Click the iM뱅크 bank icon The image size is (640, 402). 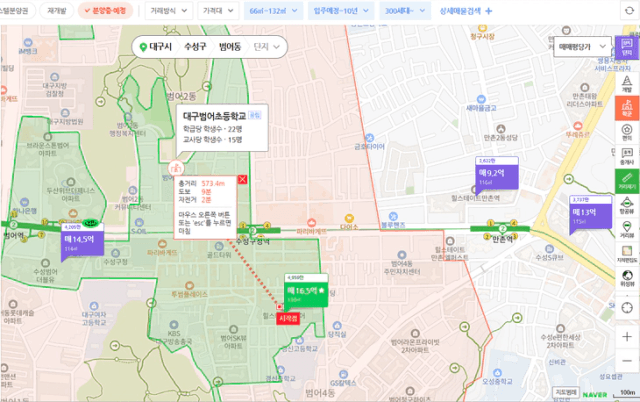tap(28, 42)
